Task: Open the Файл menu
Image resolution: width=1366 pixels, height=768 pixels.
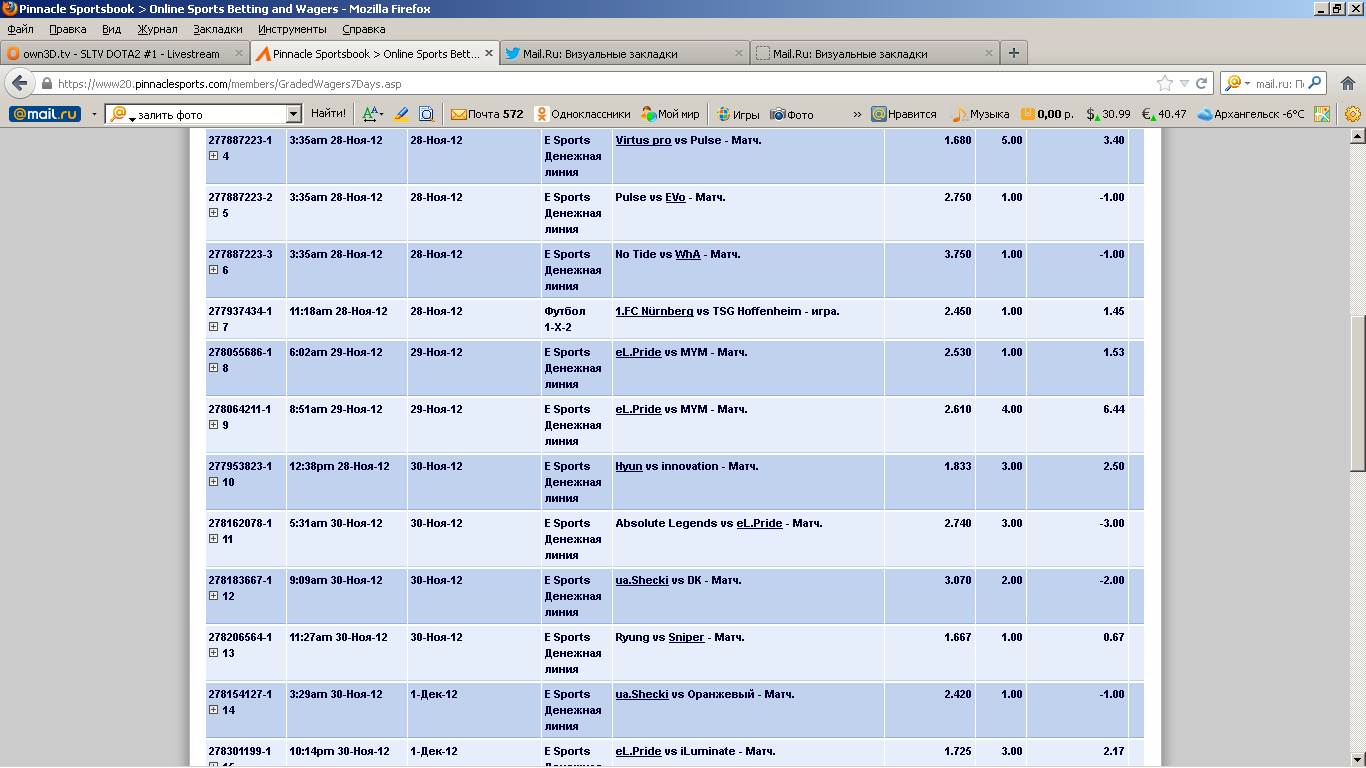Action: click(20, 29)
